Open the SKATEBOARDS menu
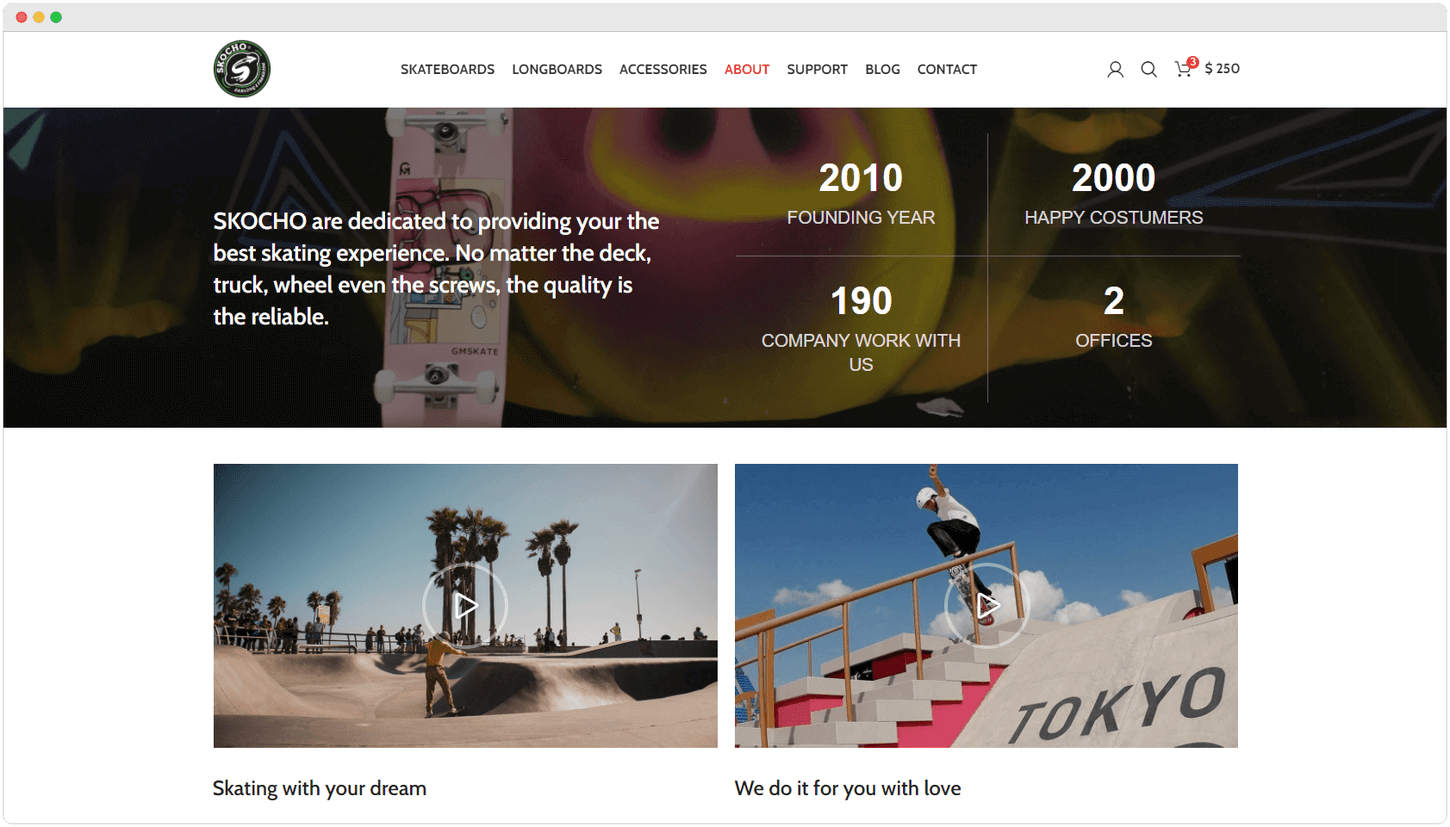This screenshot has width=1450, height=827. coord(448,69)
